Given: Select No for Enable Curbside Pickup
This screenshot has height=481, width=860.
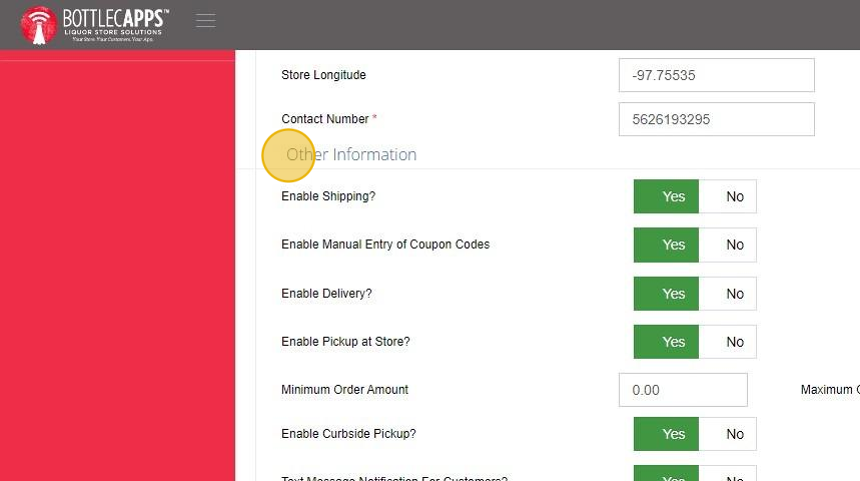Looking at the screenshot, I should (x=728, y=434).
